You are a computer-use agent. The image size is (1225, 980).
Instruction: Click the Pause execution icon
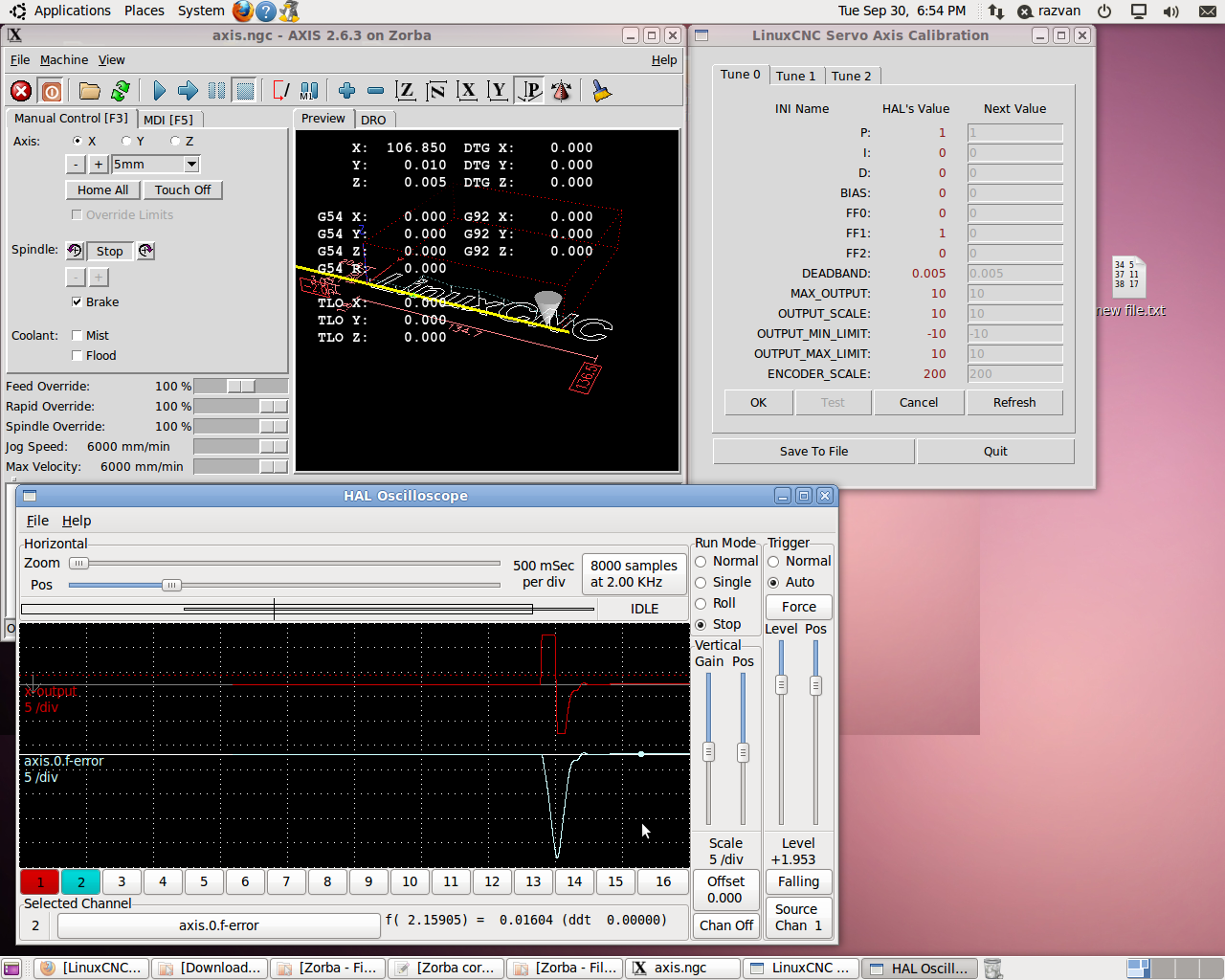216,91
